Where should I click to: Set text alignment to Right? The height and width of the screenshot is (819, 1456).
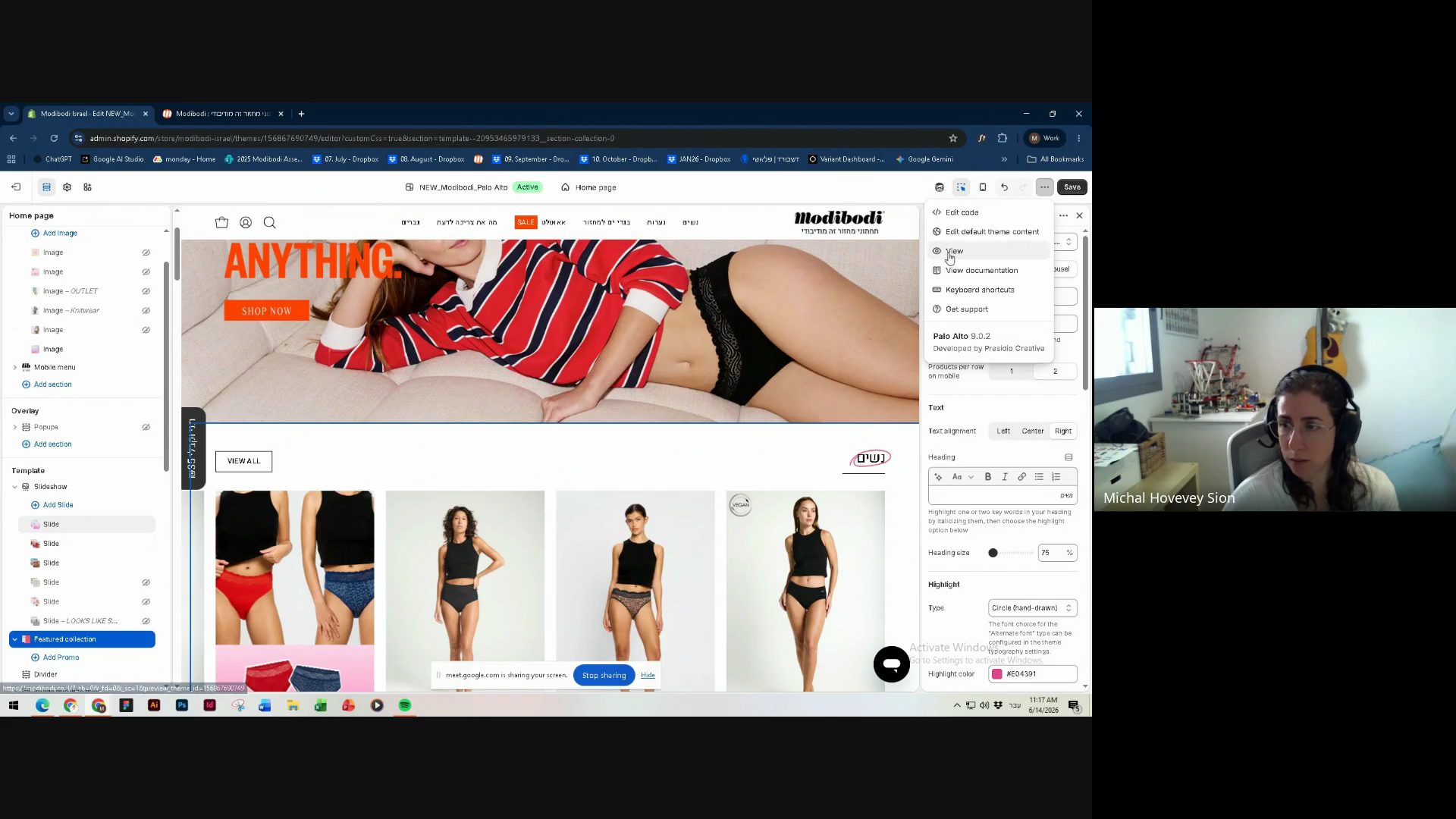(1063, 431)
